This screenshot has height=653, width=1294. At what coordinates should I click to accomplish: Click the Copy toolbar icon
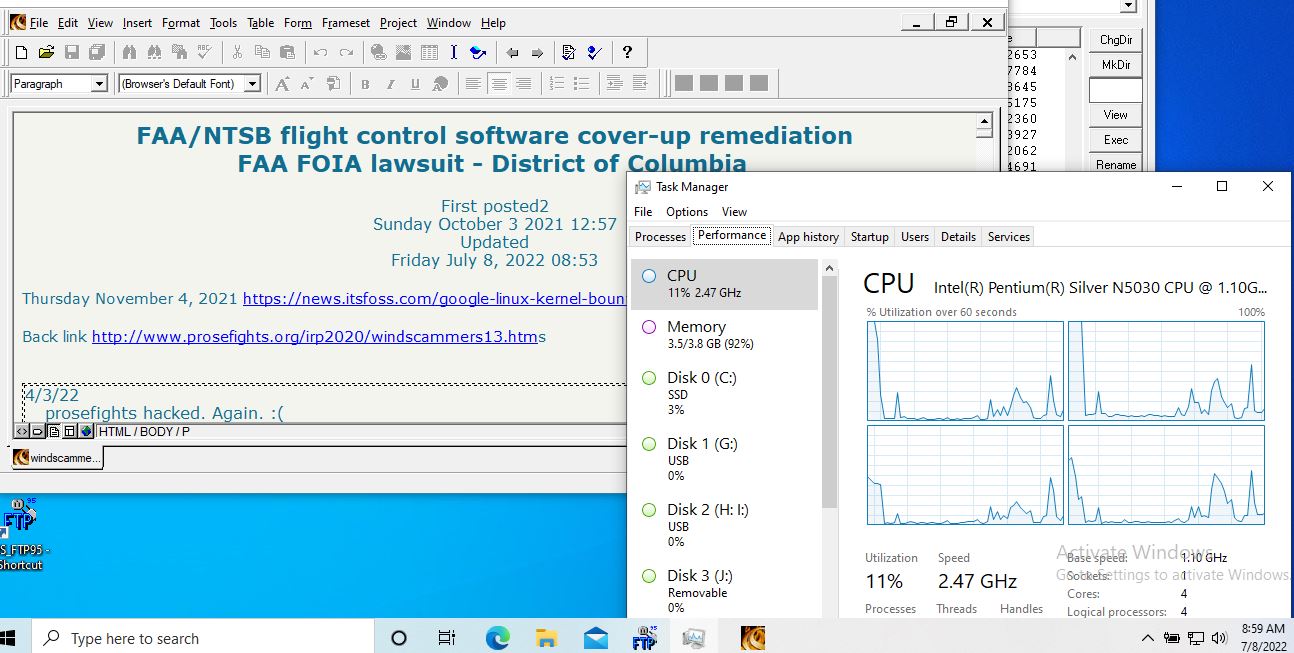(262, 53)
